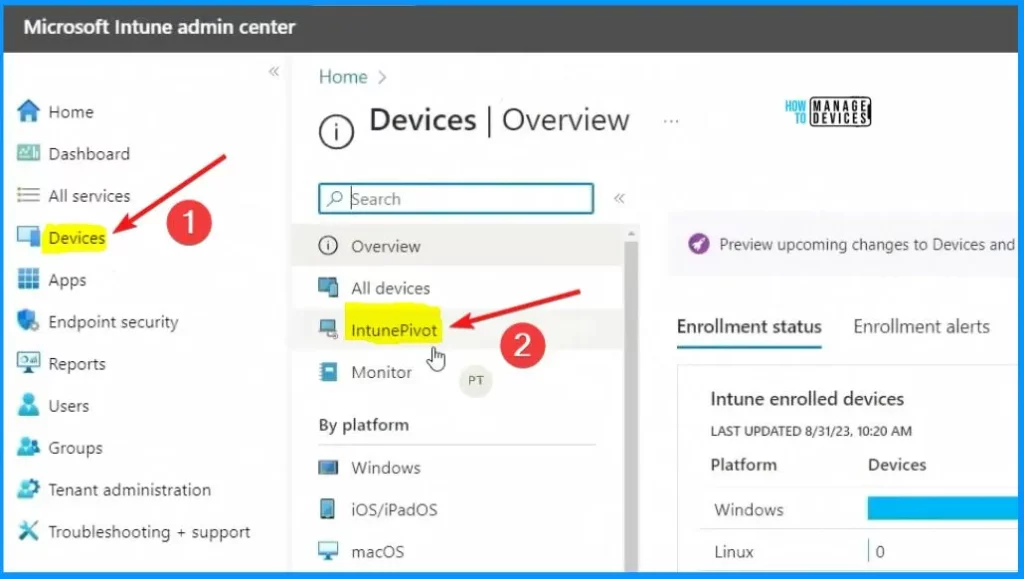
Task: Click into the Search input field
Action: tap(456, 198)
